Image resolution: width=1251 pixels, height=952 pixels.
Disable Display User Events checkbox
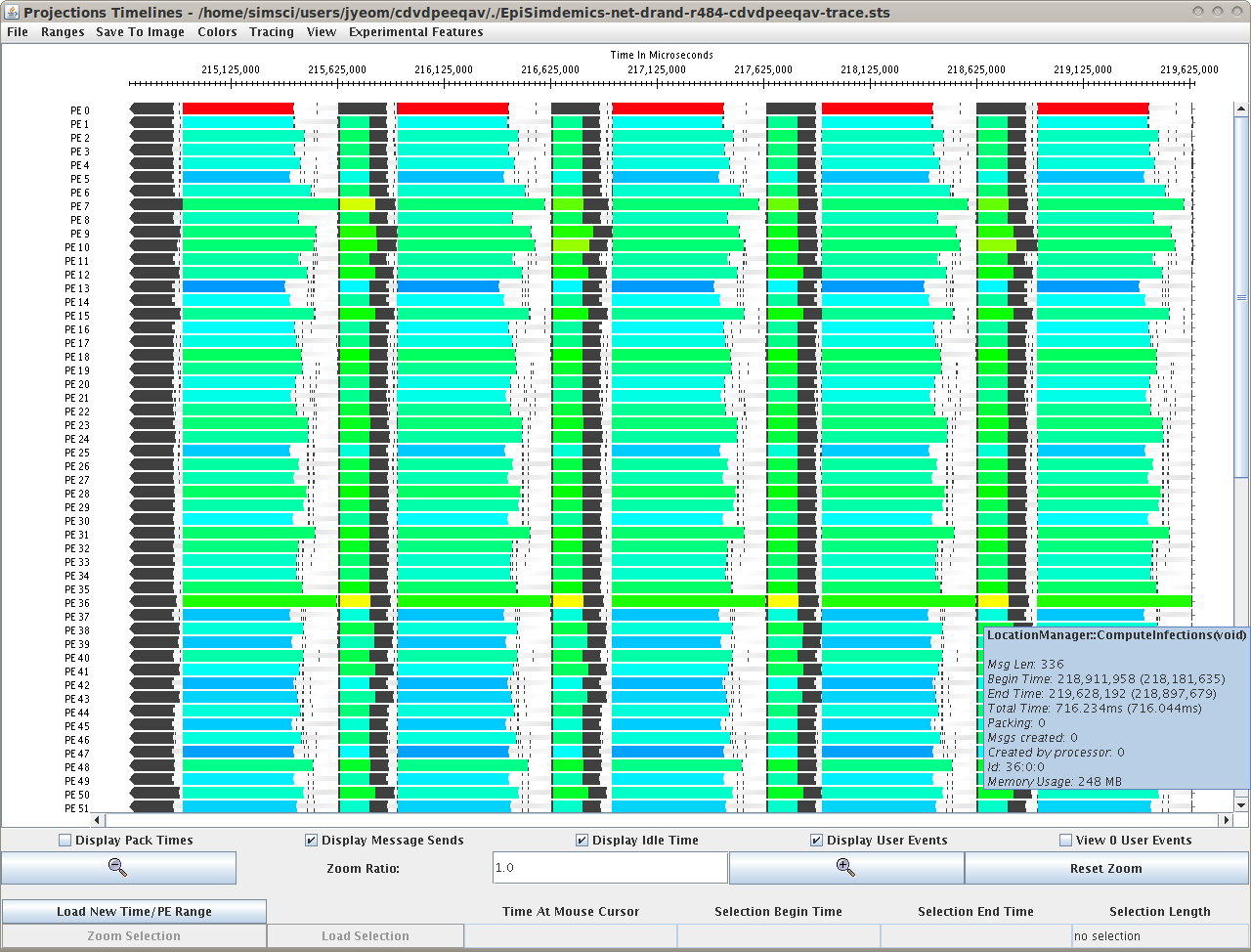pos(817,841)
